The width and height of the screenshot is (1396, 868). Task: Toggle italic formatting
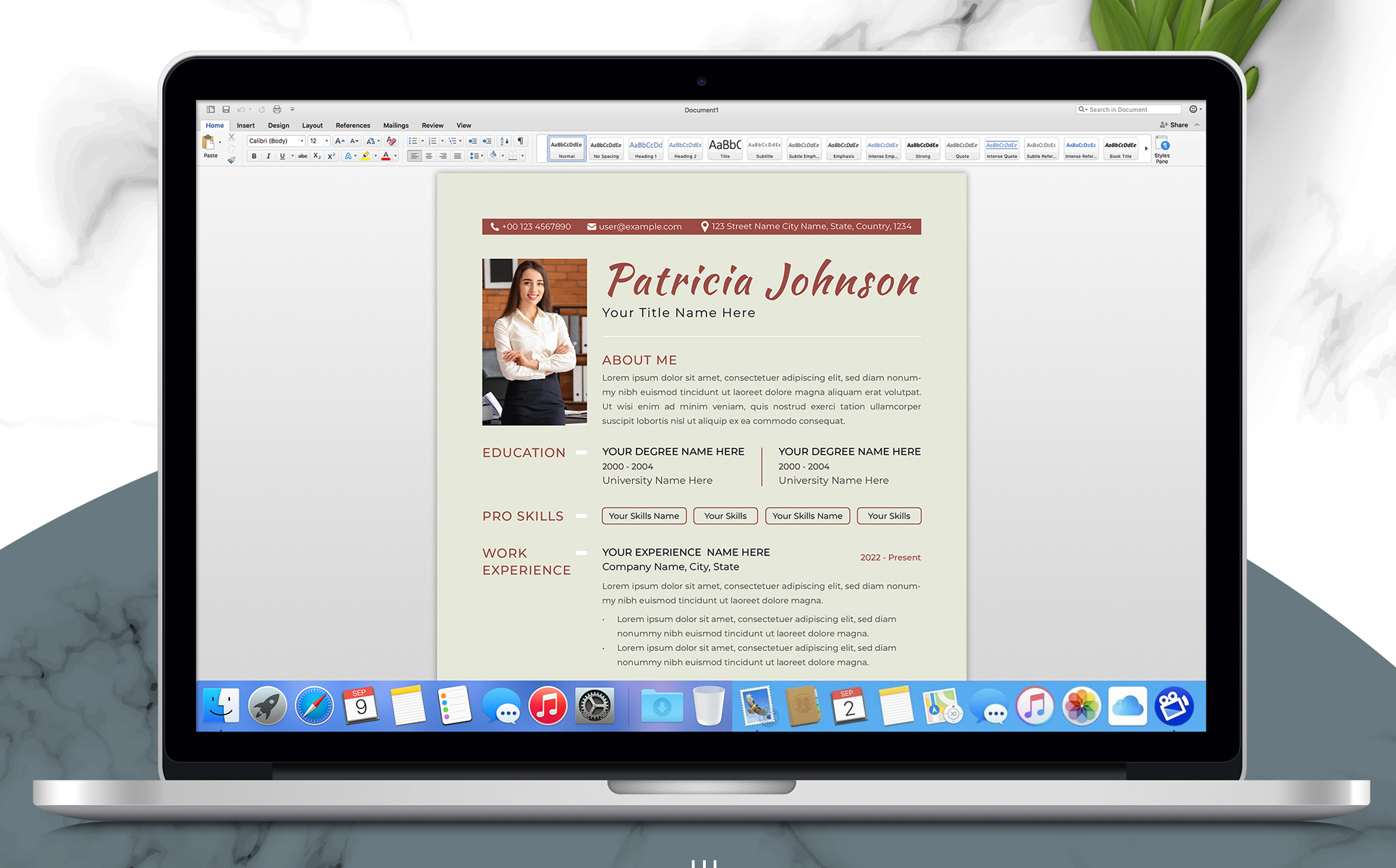pos(268,156)
